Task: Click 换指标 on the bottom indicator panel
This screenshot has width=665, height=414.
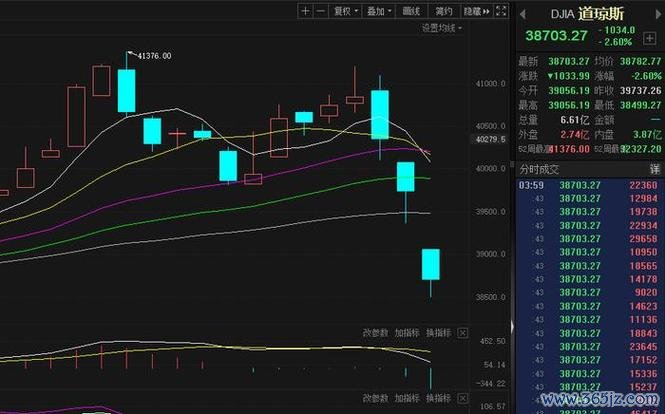Action: click(439, 398)
